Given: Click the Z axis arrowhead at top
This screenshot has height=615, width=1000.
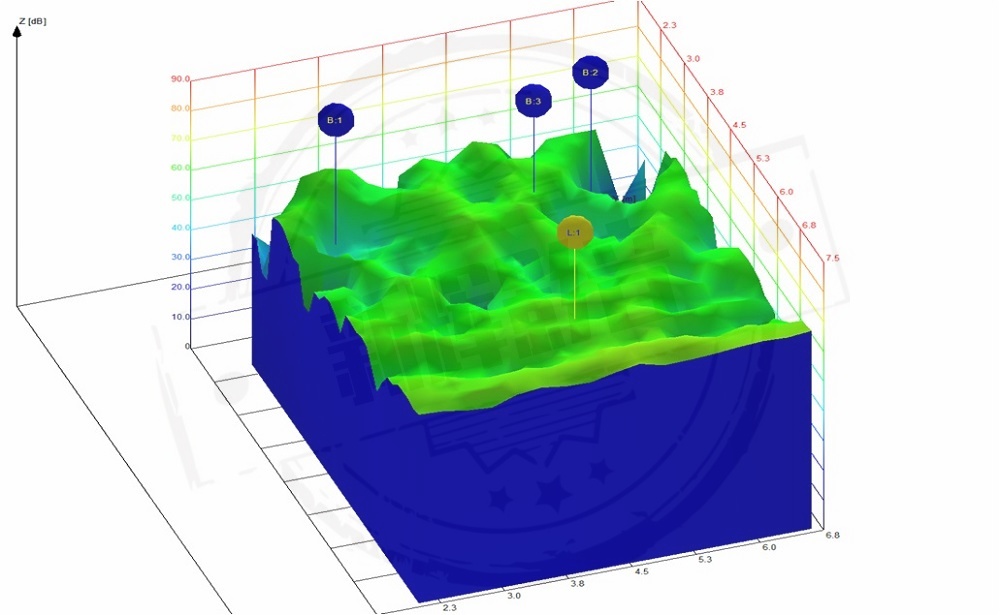Looking at the screenshot, I should point(17,31).
